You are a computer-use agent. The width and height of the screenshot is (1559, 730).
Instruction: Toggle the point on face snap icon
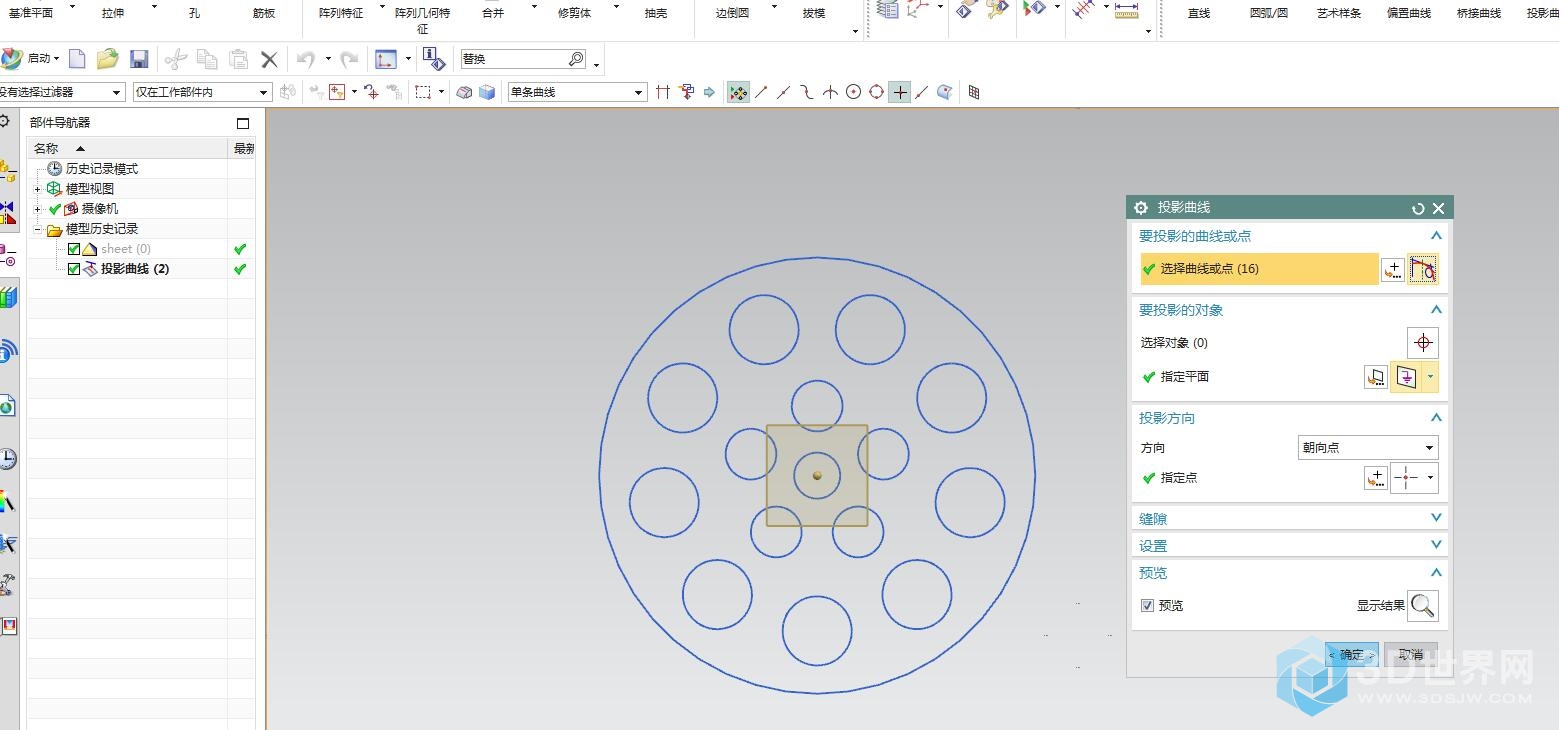tap(945, 92)
